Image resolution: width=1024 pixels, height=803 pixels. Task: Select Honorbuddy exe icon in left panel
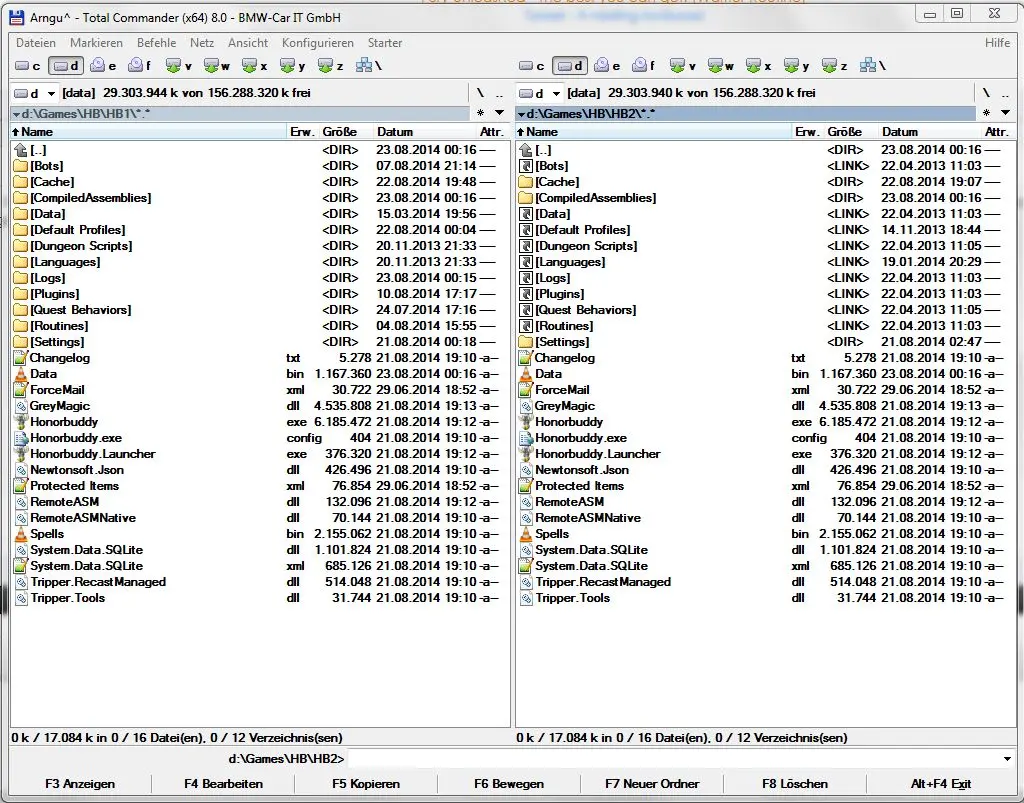21,422
